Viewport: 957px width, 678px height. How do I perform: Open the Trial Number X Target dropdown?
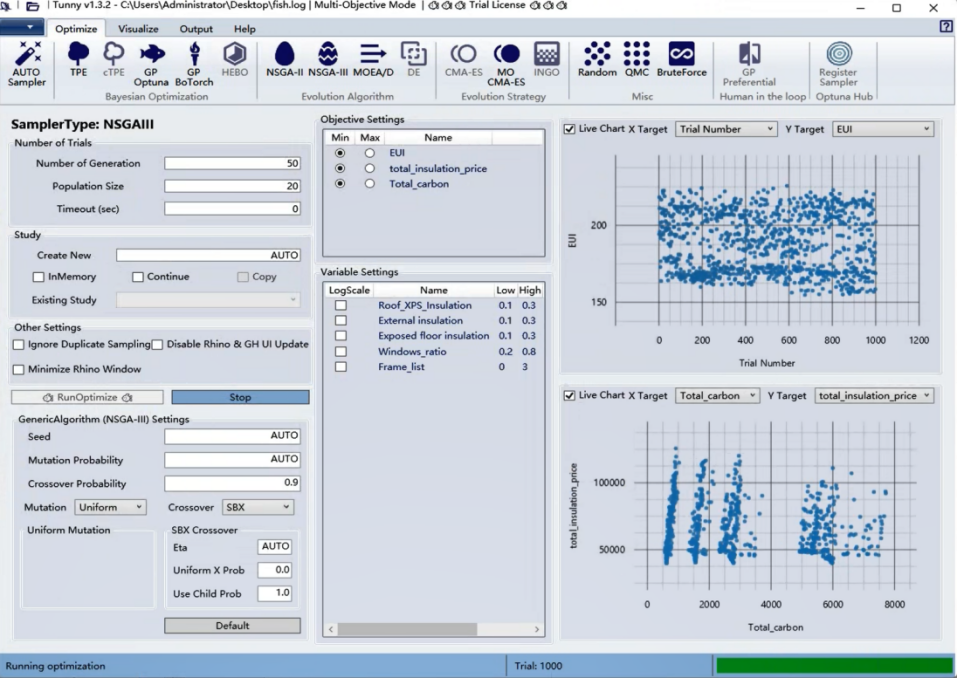[x=726, y=129]
